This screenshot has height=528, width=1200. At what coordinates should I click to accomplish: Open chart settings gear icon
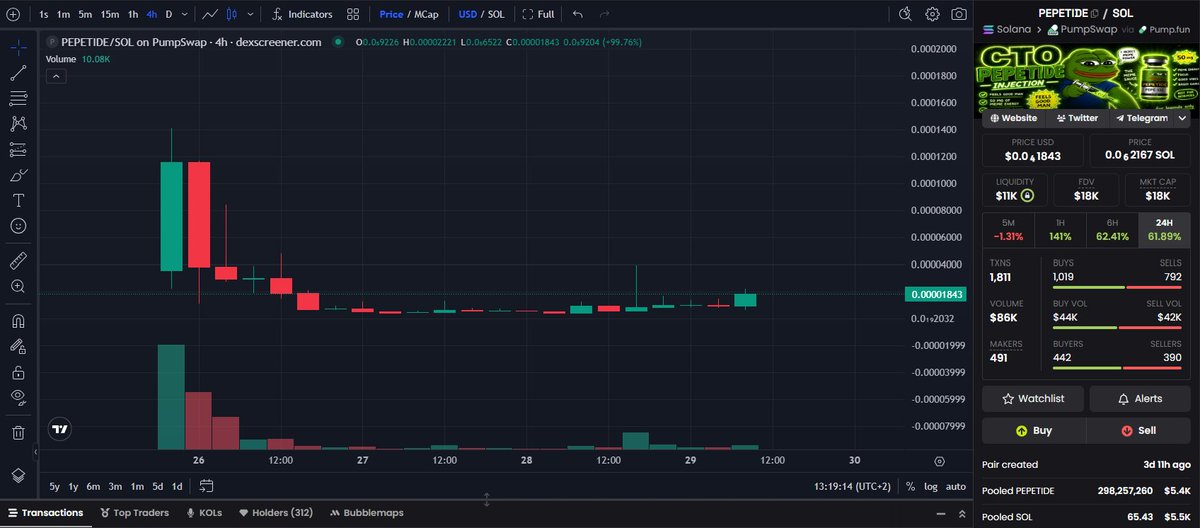click(932, 14)
